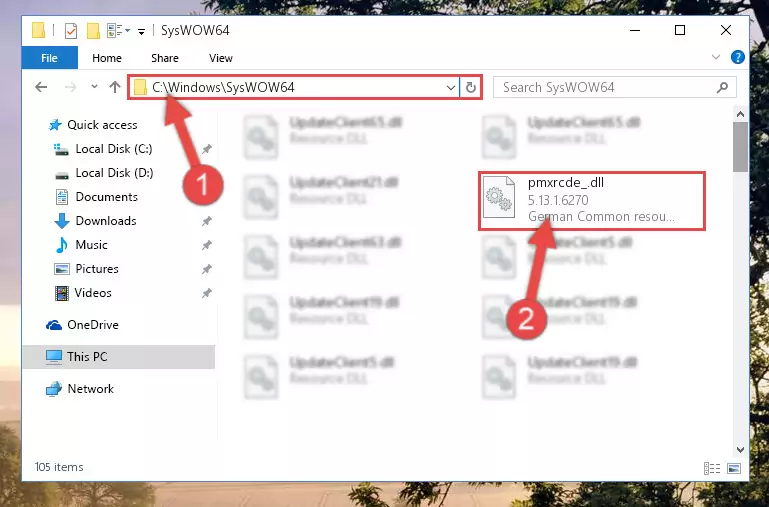Switch to the Home ribbon tab
The height and width of the screenshot is (507, 769).
tap(107, 58)
